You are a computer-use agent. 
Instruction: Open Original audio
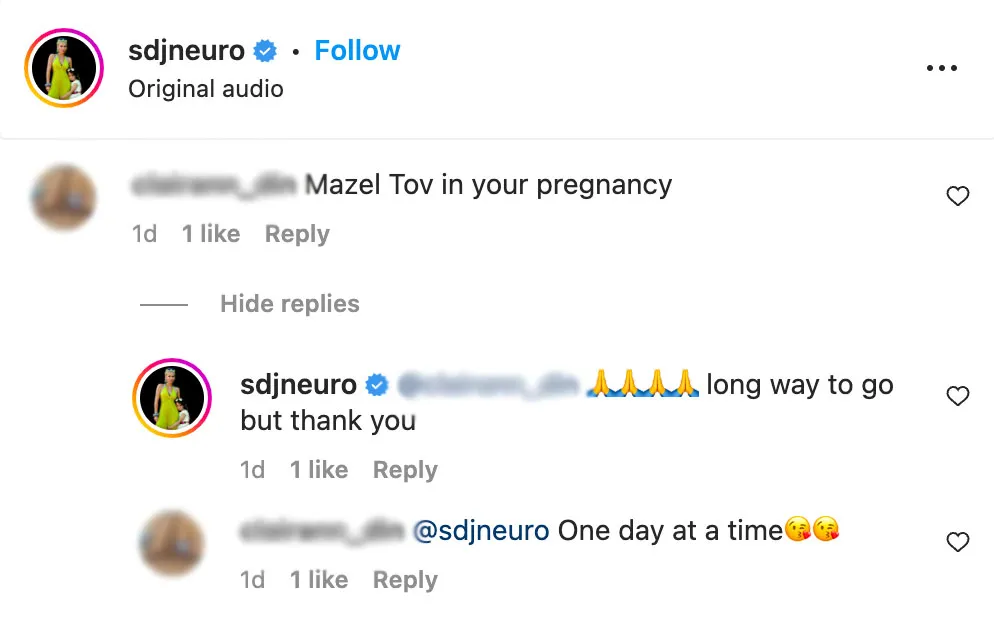click(205, 89)
